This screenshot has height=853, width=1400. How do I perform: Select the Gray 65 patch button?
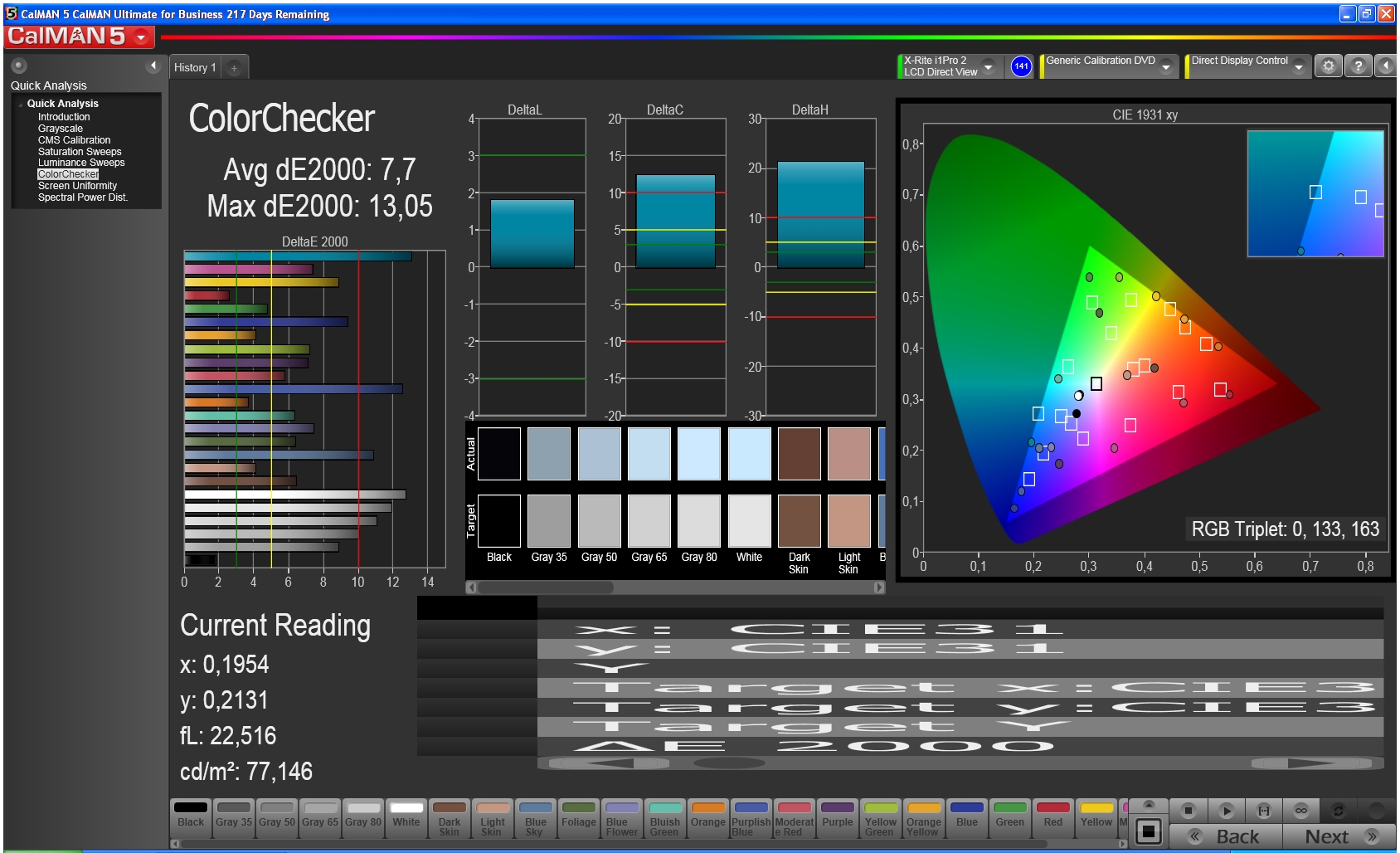click(x=320, y=818)
